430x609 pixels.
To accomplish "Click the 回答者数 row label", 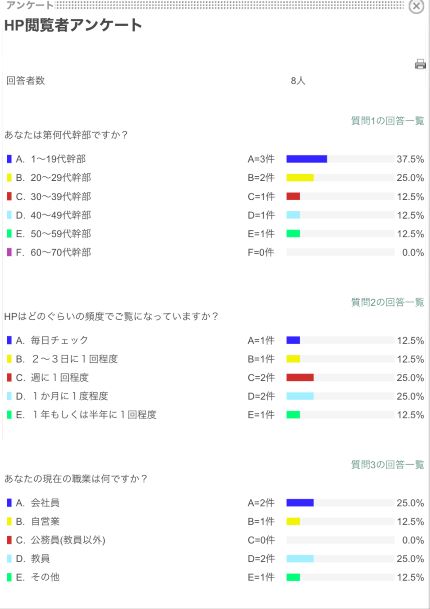I will tap(26, 81).
